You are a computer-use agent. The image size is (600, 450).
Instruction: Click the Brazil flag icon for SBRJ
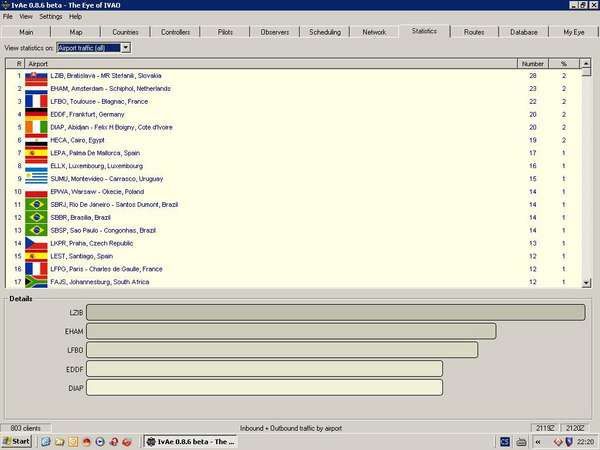[36, 204]
